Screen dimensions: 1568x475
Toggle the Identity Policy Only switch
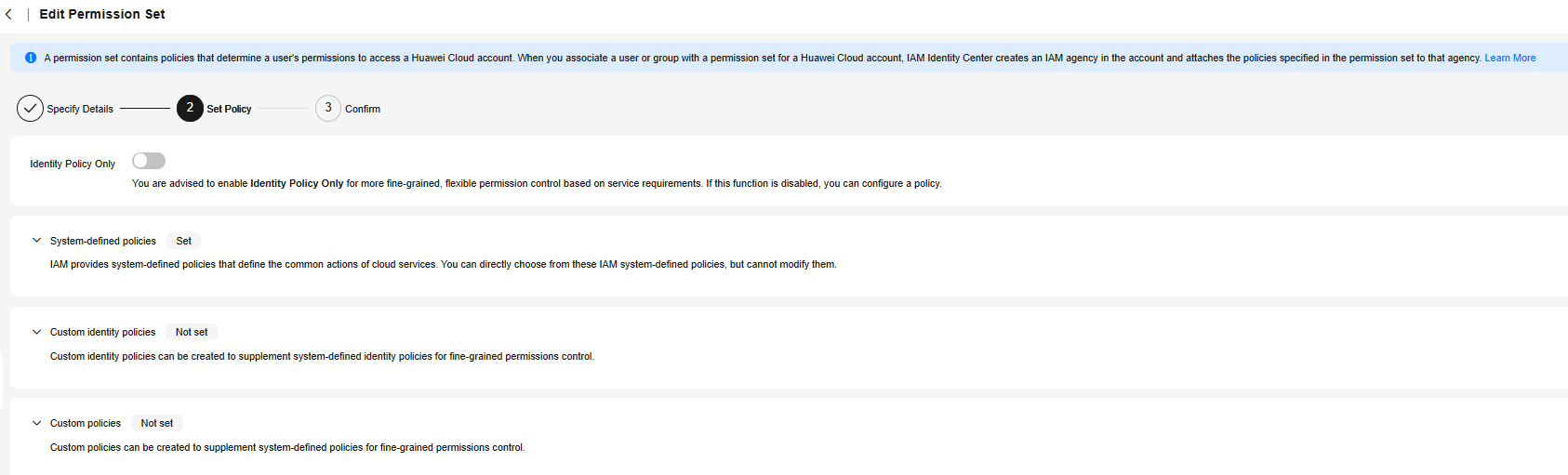pos(149,161)
